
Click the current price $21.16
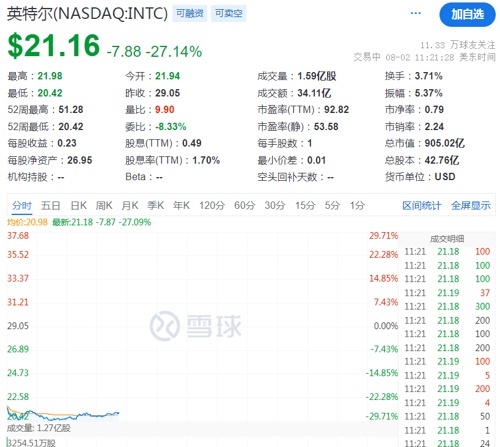coord(54,45)
